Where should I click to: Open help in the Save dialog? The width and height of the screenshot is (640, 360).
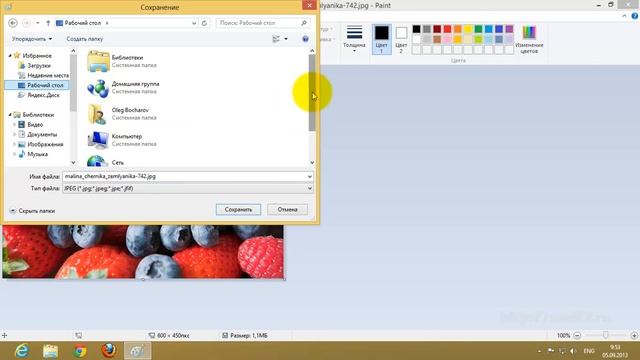pos(305,39)
